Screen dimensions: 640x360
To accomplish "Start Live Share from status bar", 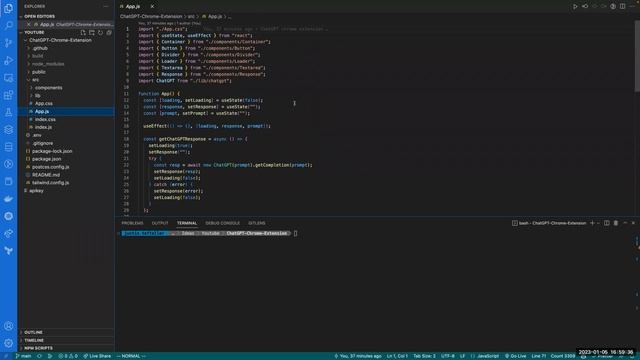I will click(x=97, y=356).
